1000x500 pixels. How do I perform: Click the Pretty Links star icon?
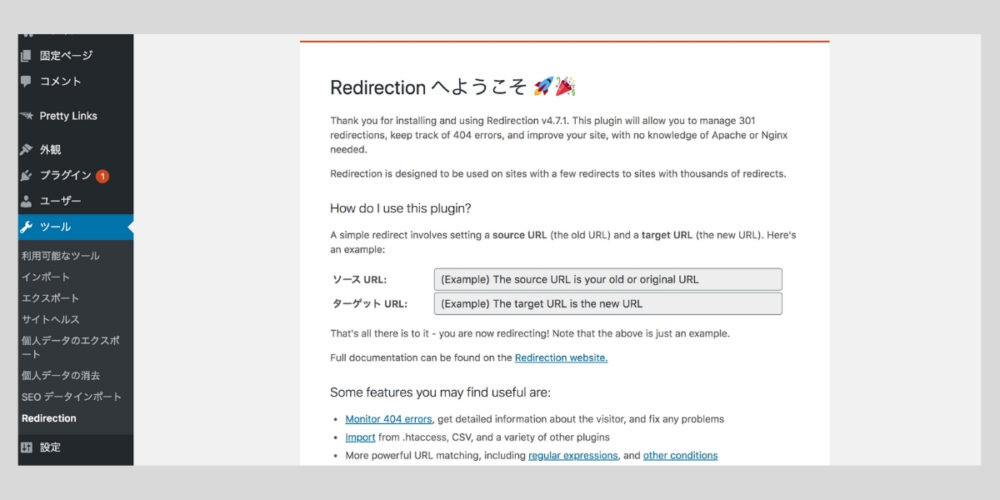[26, 116]
